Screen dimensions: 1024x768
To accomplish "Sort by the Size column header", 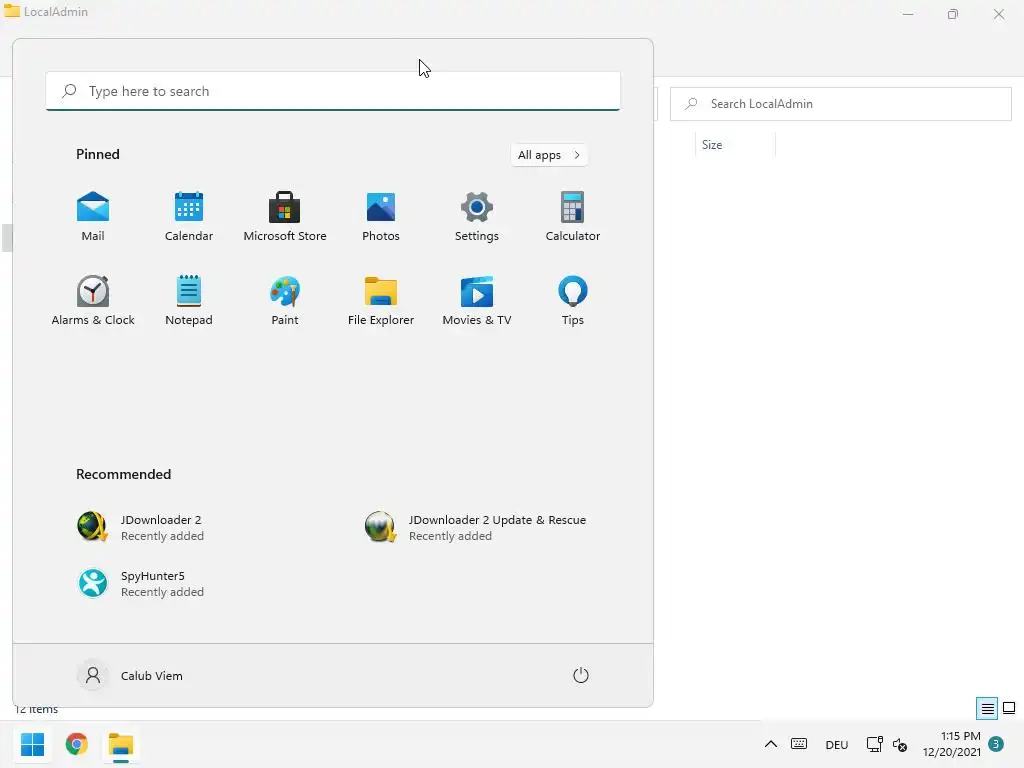I will [x=735, y=145].
